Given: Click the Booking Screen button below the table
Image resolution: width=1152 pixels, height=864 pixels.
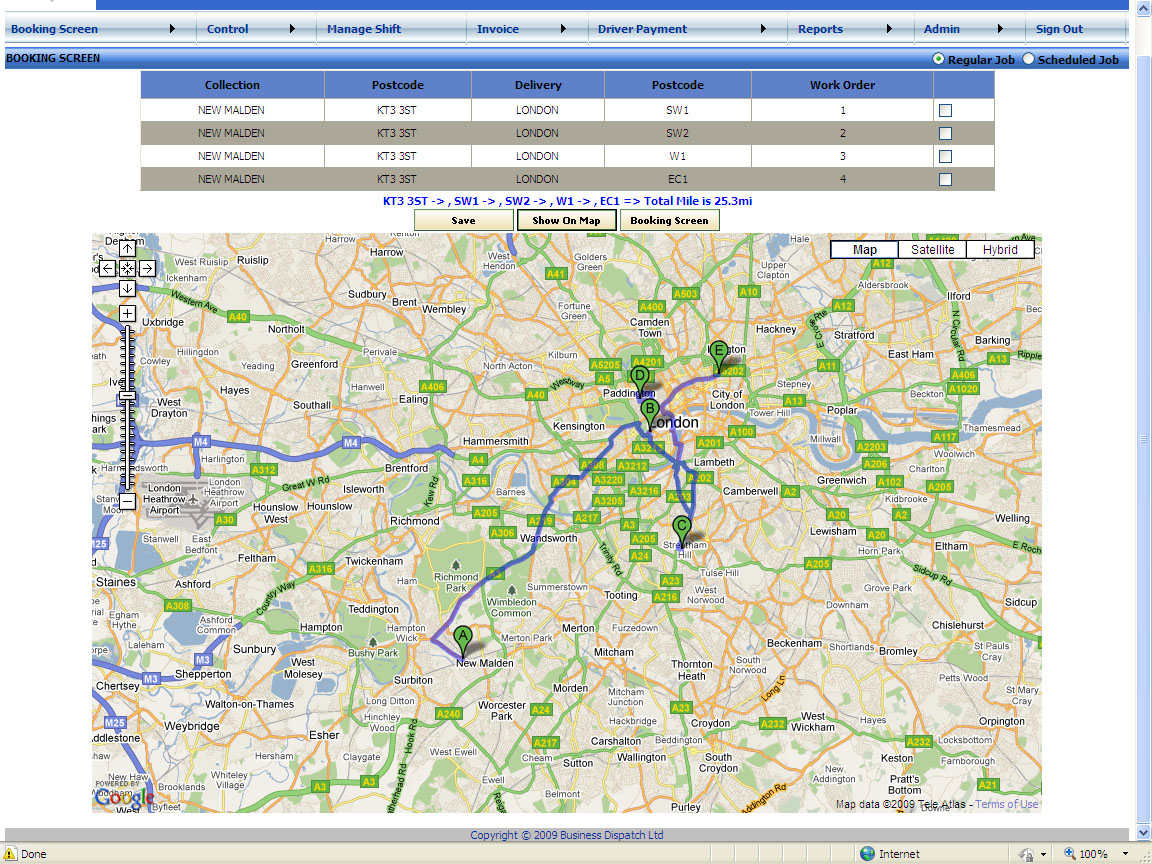Looking at the screenshot, I should pos(669,220).
